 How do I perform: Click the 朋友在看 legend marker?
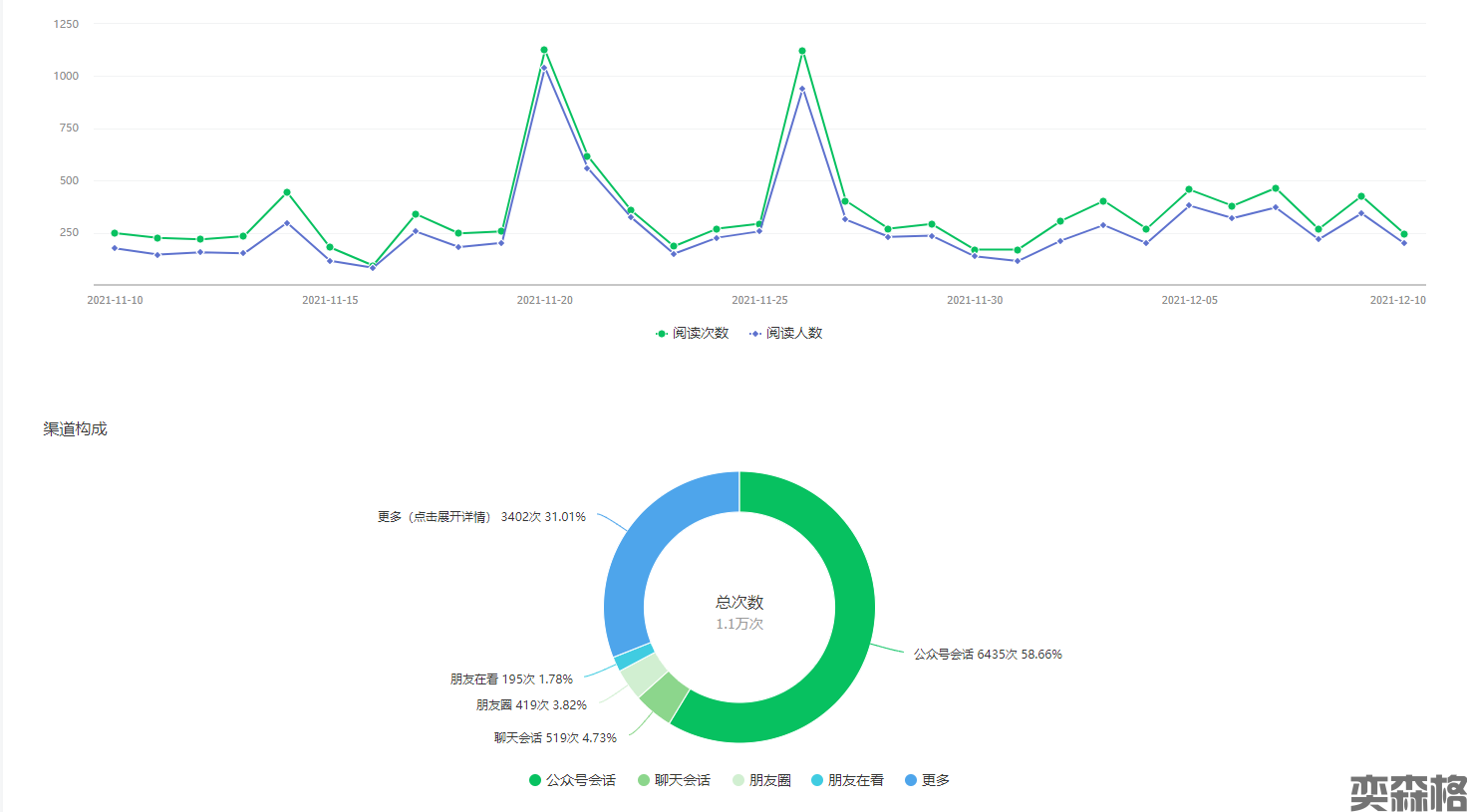click(x=817, y=780)
